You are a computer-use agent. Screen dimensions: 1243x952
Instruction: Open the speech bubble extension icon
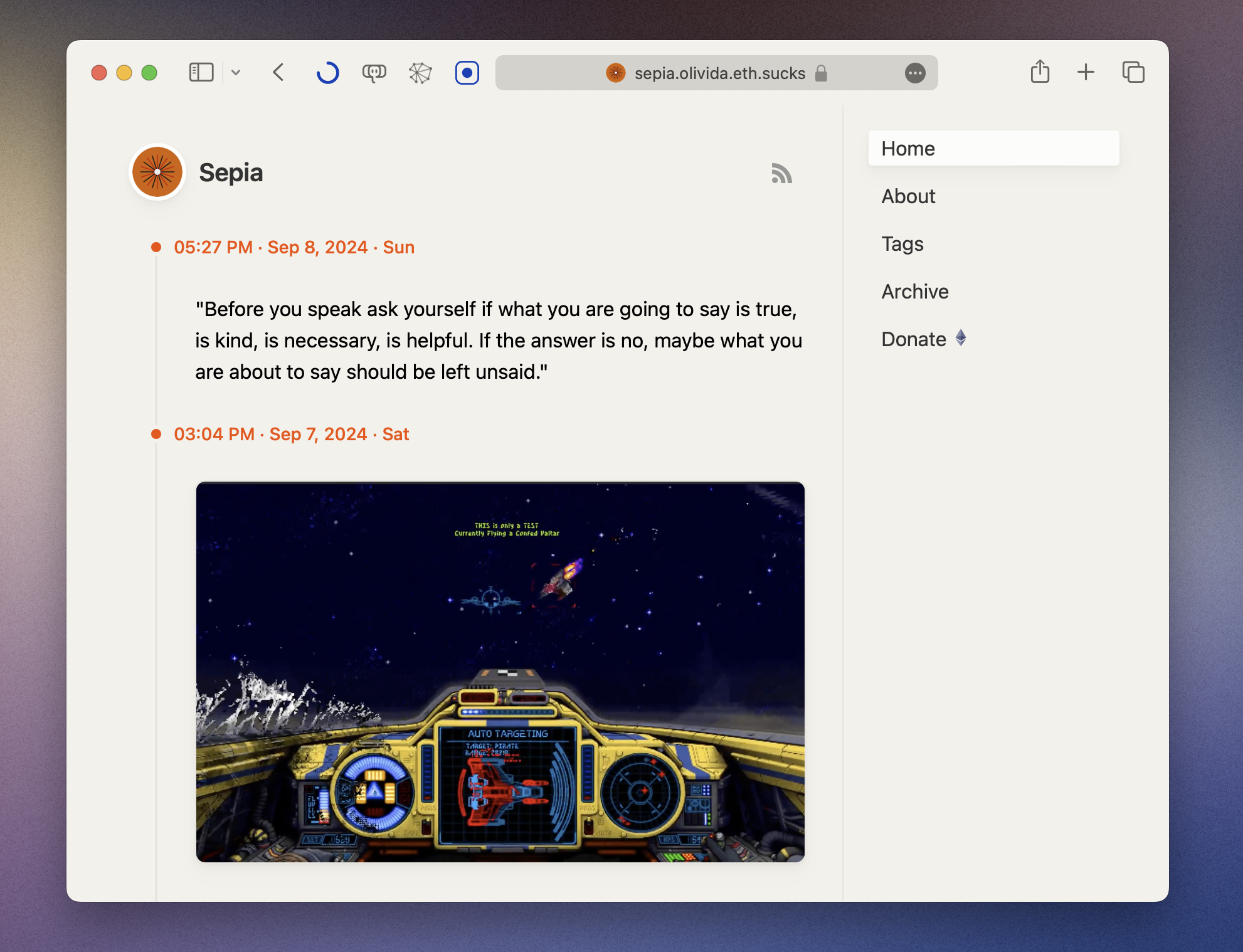(x=374, y=73)
